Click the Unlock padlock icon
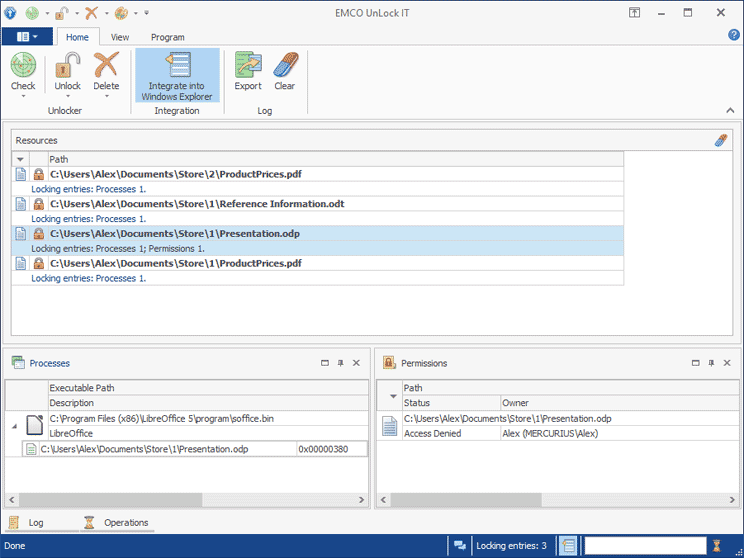 (68, 66)
